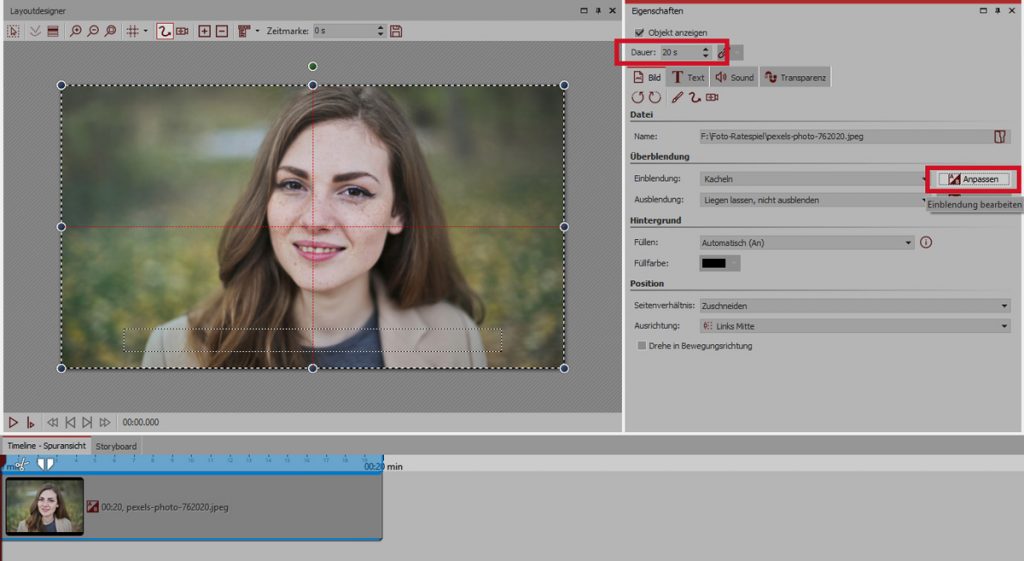Click the save icon next to Zeitmarke
1024x561 pixels.
tap(396, 31)
